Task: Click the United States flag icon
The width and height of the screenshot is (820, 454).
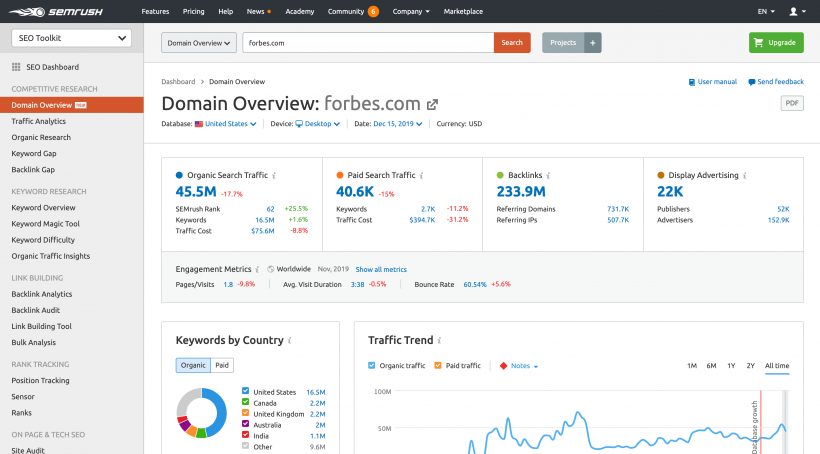Action: [x=199, y=124]
